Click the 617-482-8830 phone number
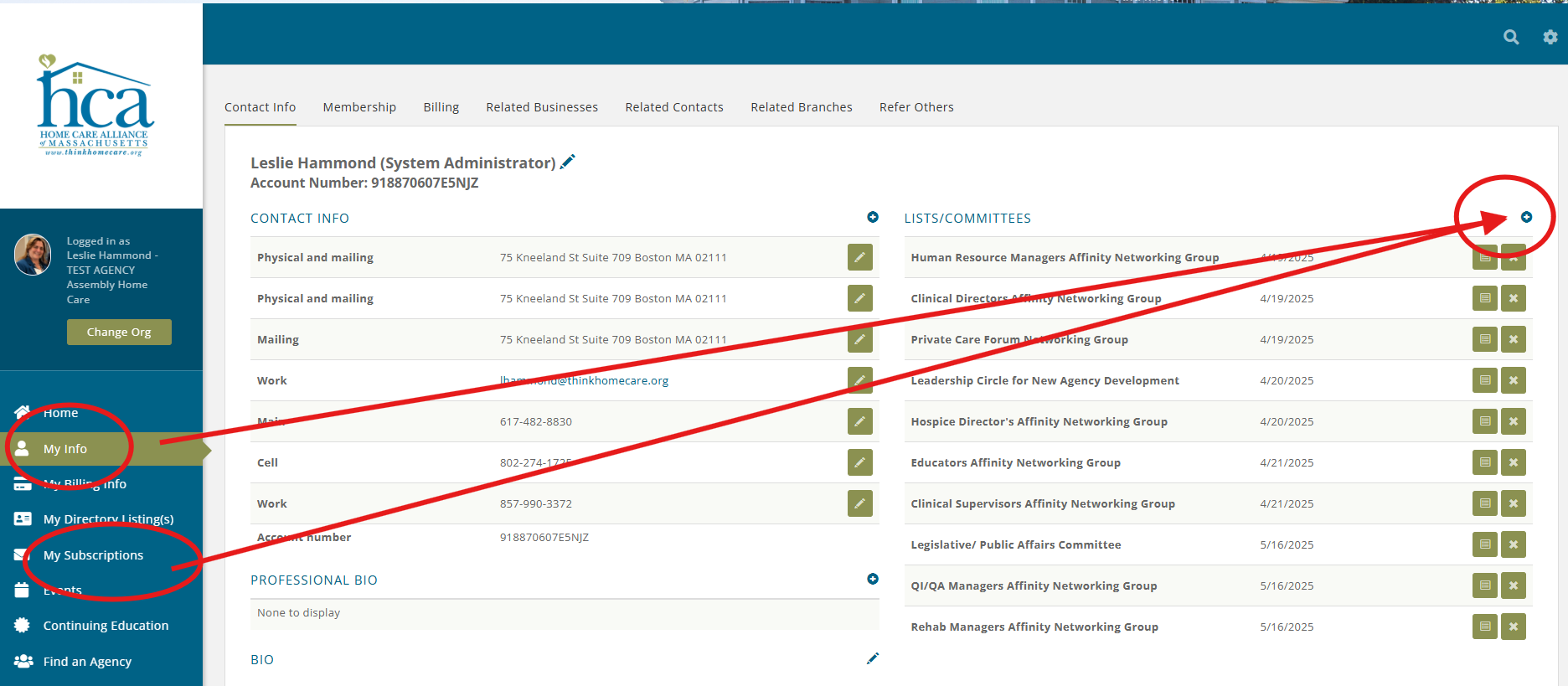The image size is (1568, 686). pos(536,421)
